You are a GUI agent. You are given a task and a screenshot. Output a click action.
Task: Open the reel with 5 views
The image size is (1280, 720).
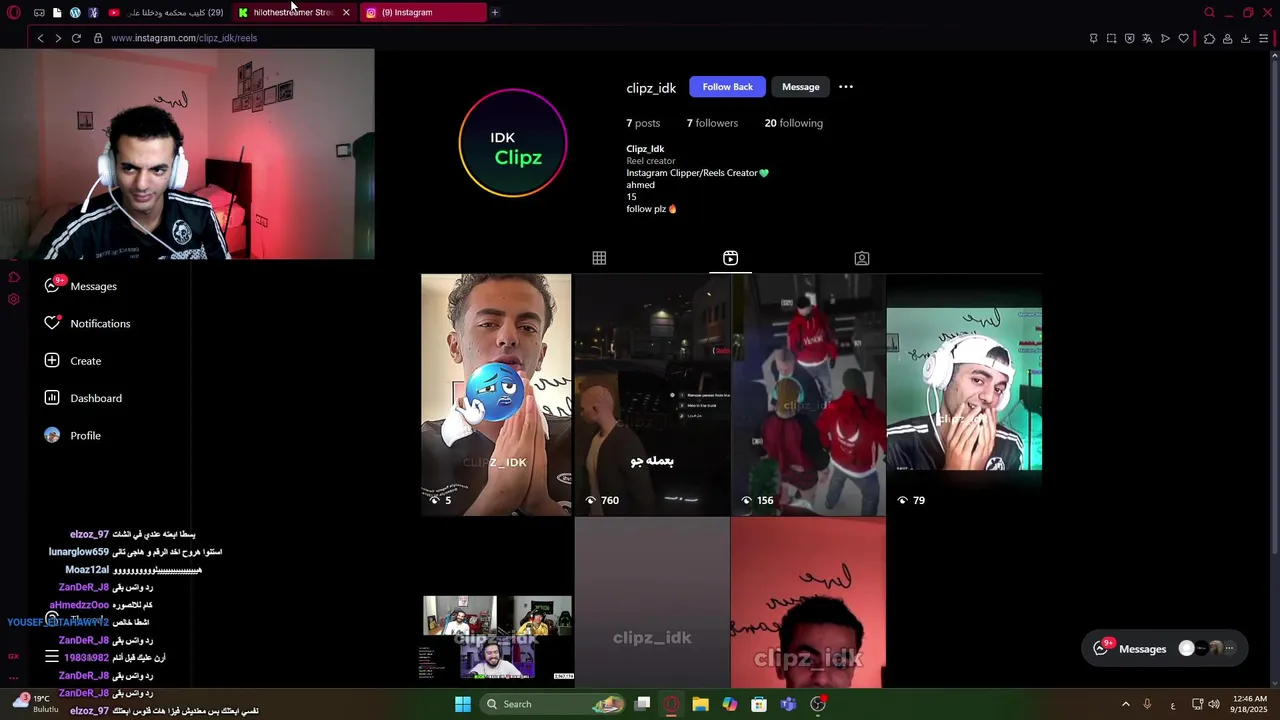click(x=496, y=395)
